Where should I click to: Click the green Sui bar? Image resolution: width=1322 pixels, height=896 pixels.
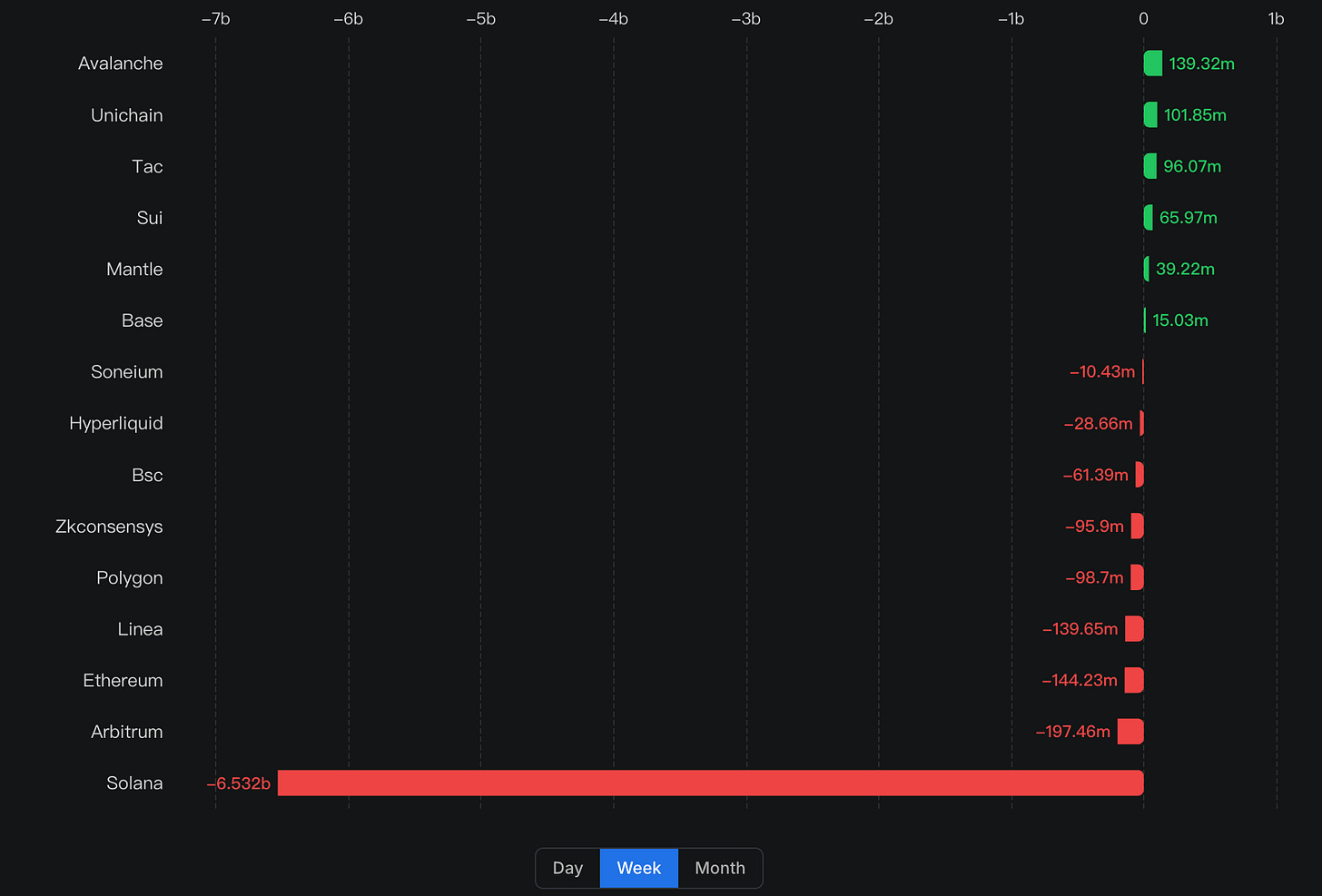coord(1149,217)
